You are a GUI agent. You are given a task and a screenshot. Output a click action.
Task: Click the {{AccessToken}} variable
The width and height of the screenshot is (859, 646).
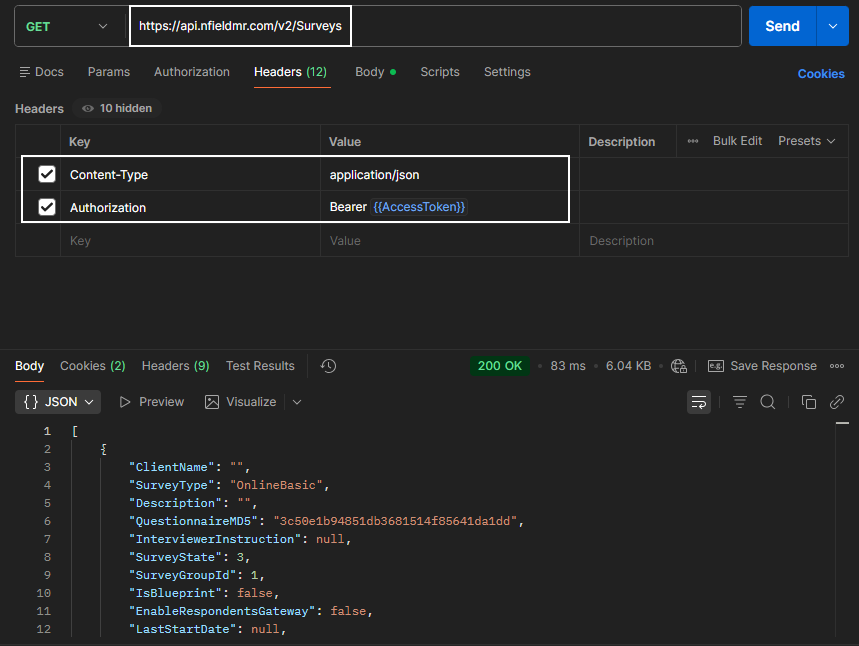419,207
